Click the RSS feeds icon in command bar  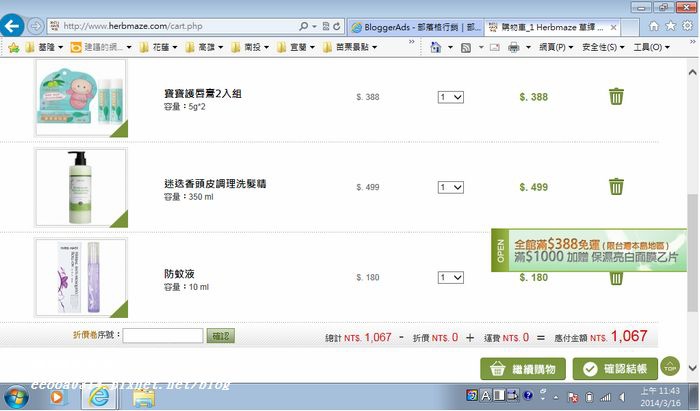[466, 47]
